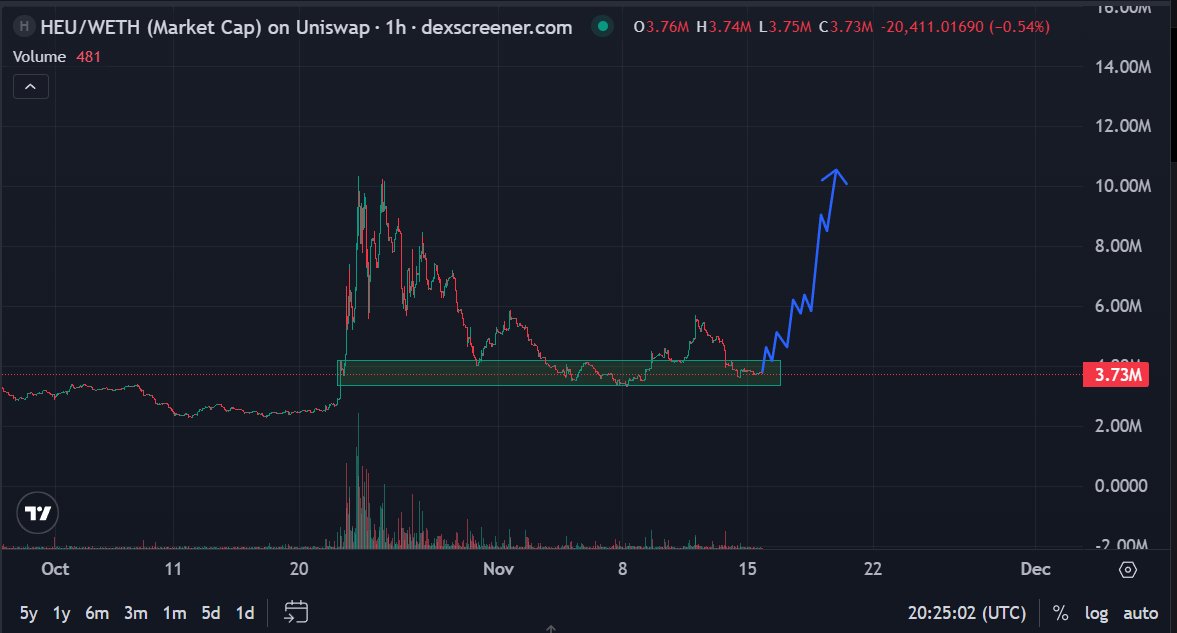This screenshot has height=633, width=1177.
Task: Open the go-to-date calendar icon
Action: tap(295, 612)
